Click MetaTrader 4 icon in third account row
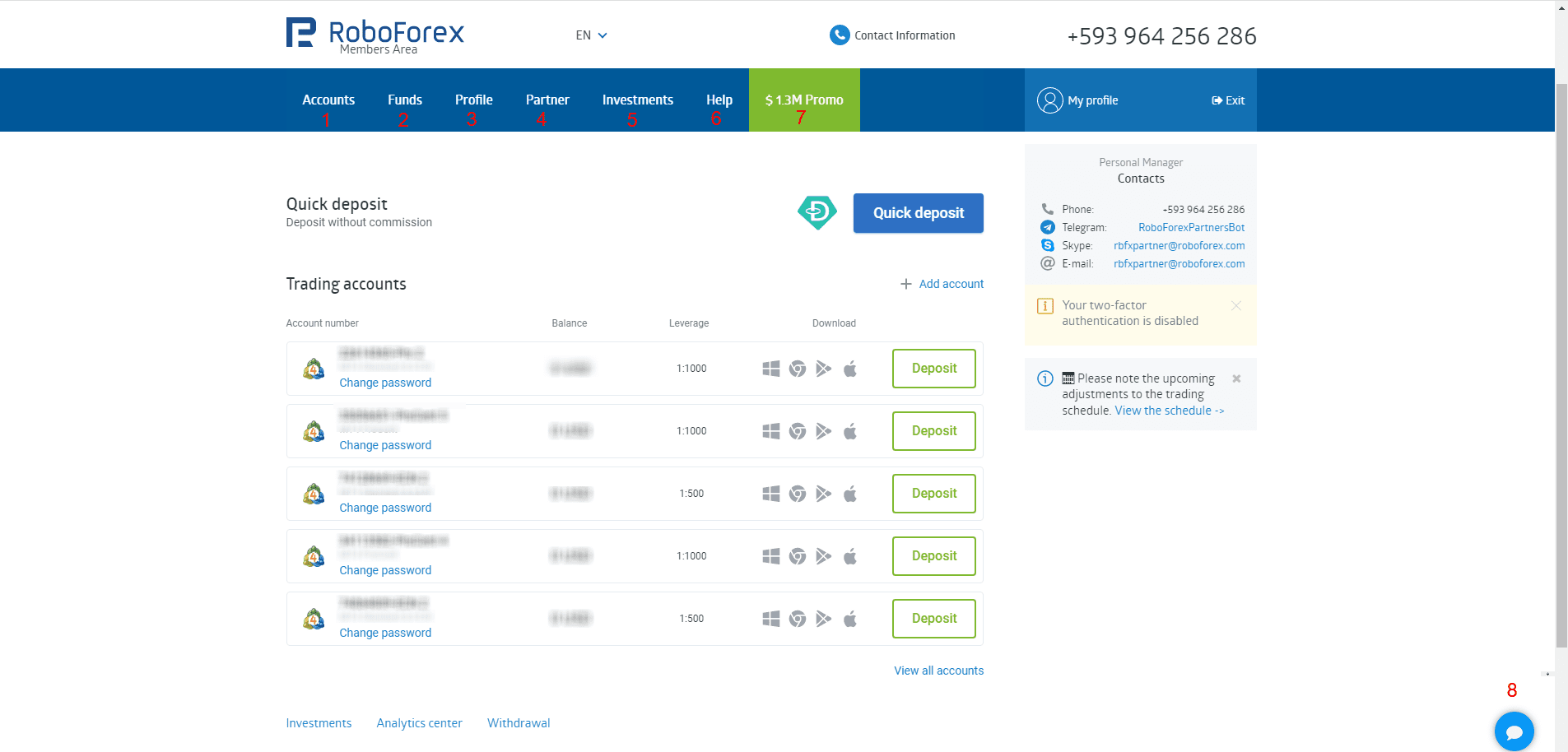The image size is (1568, 752). point(313,494)
